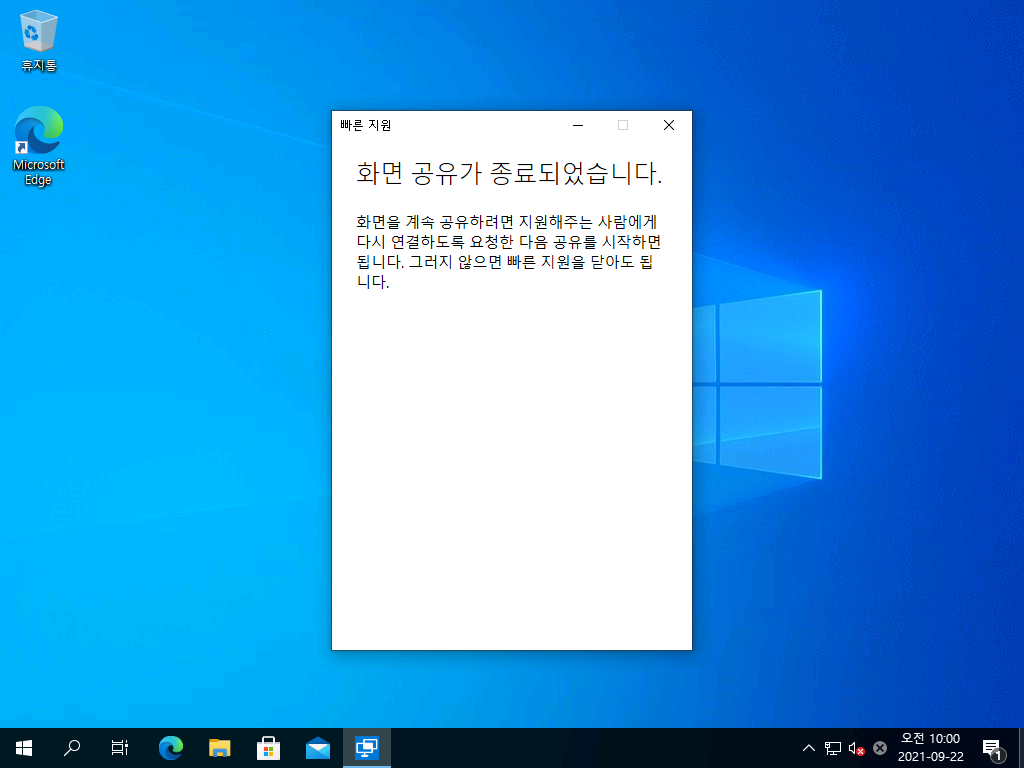
Task: Open the clock showing 오전 10:00
Action: pyautogui.click(x=931, y=748)
